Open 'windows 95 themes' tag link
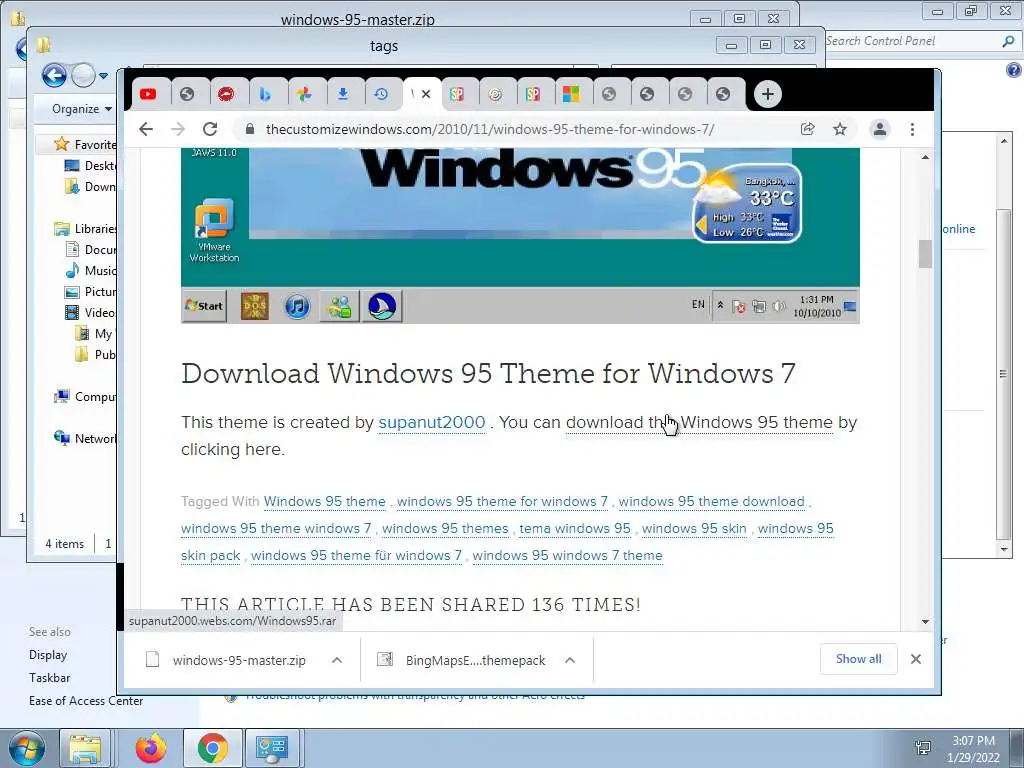This screenshot has height=768, width=1024. pos(445,528)
